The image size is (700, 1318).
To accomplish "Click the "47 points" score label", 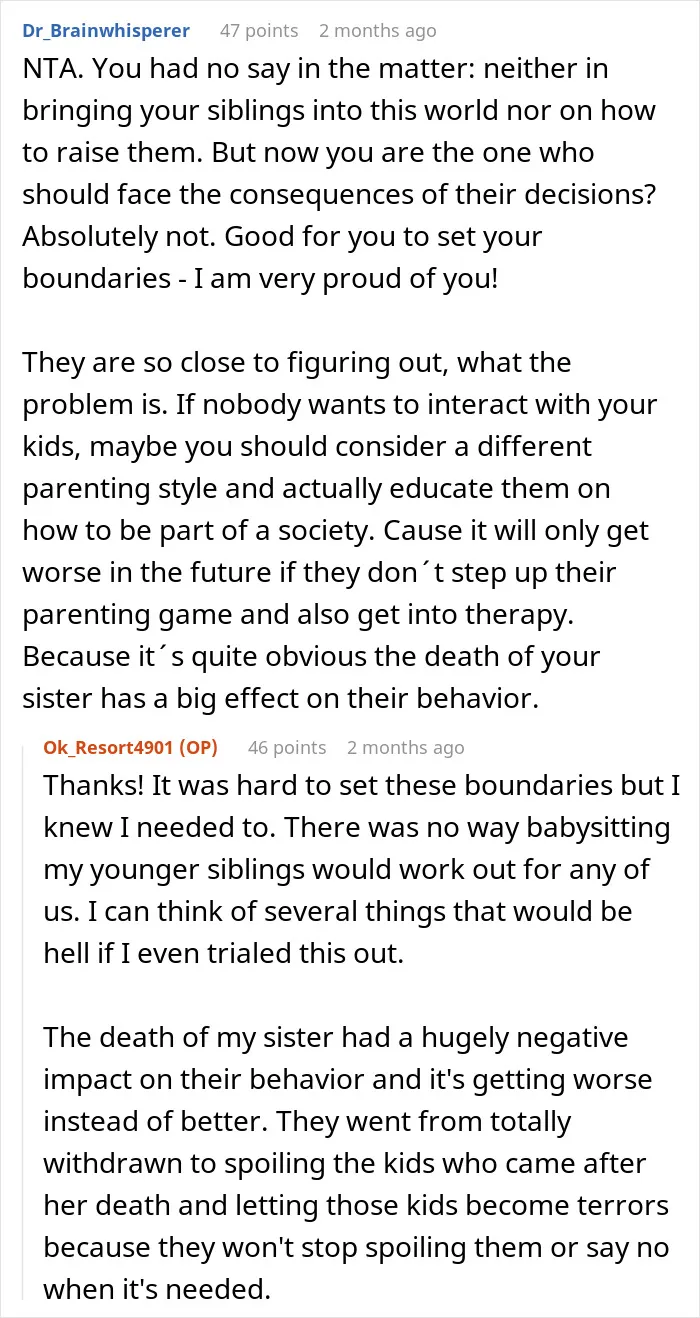I will tap(259, 31).
